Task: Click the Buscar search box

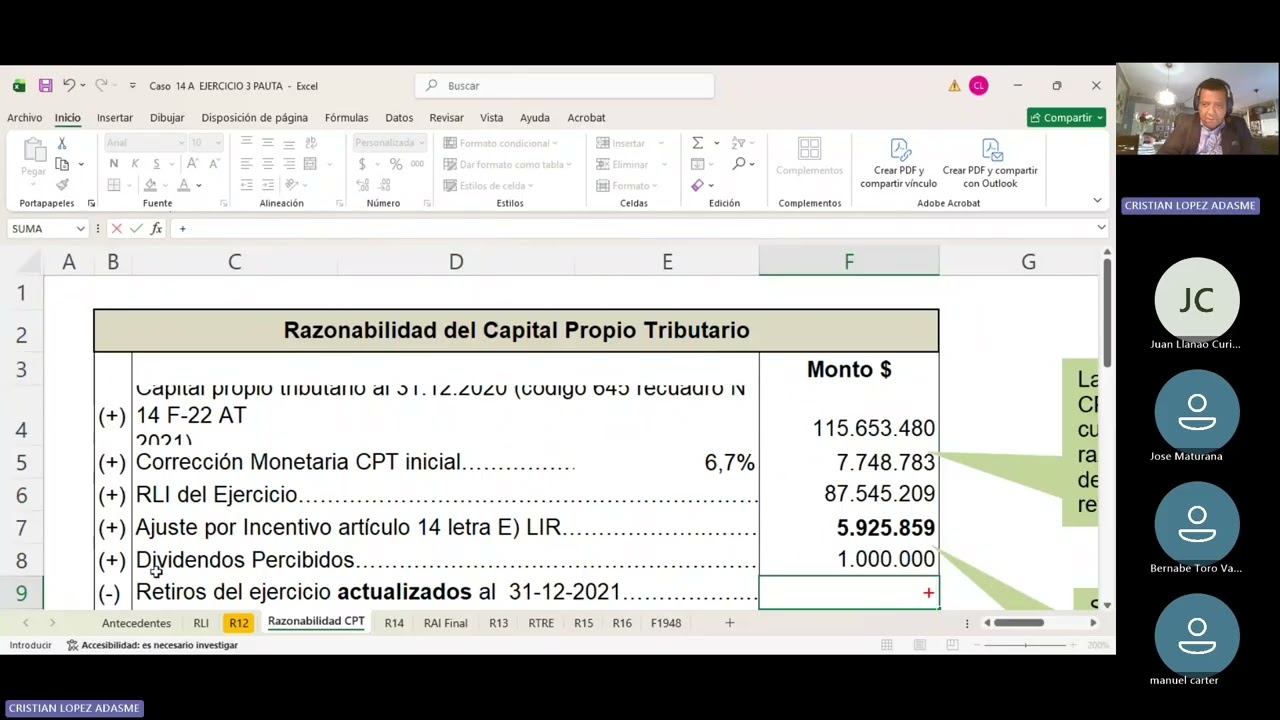Action: point(565,86)
